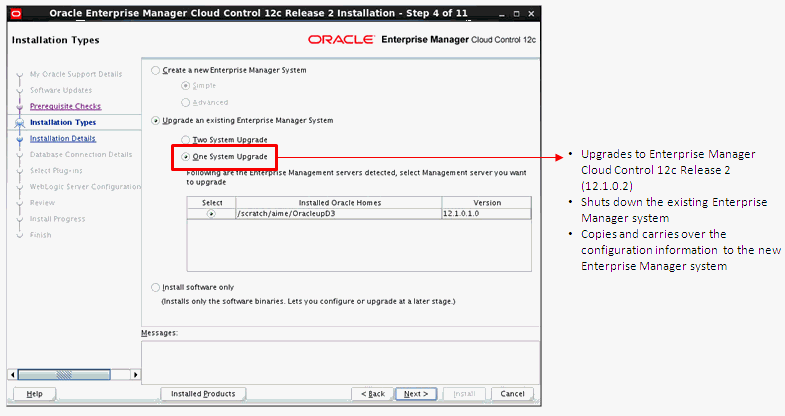Click the /scratch/aime/OracleupD3 path cell
This screenshot has width=785, height=416.
339,214
